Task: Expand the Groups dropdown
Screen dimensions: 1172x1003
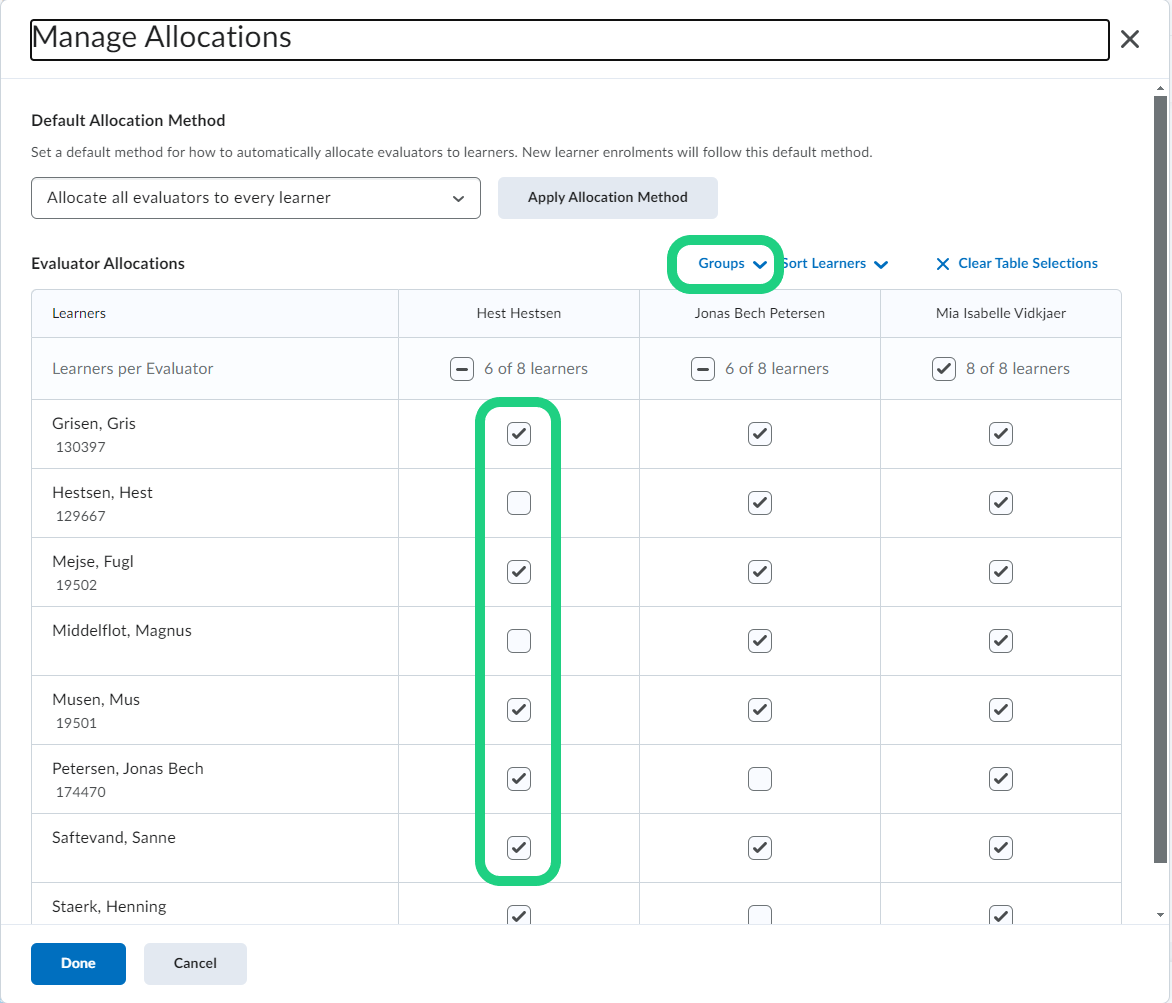Action: tap(732, 264)
